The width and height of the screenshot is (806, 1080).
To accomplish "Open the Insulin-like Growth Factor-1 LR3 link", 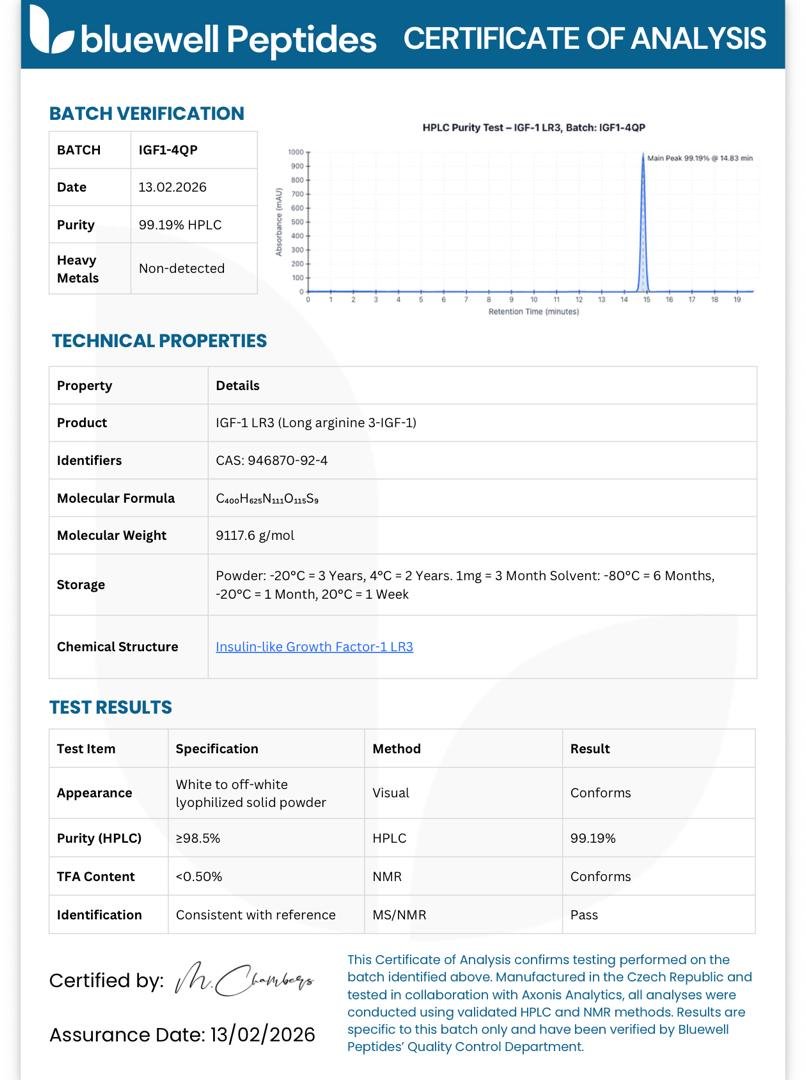I will point(314,647).
